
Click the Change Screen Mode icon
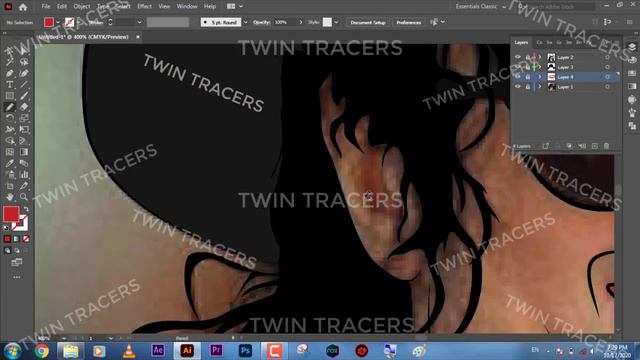pos(17,262)
